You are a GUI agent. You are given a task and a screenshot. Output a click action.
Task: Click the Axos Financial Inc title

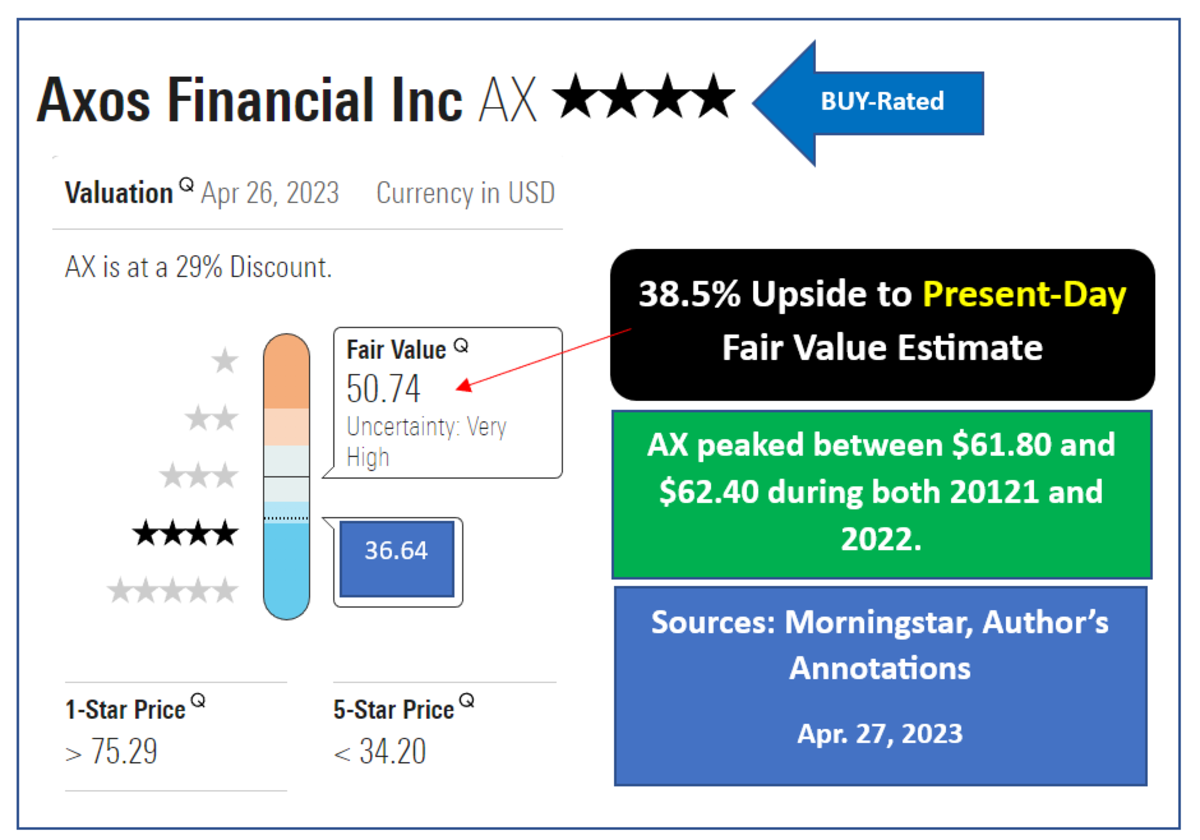point(250,101)
